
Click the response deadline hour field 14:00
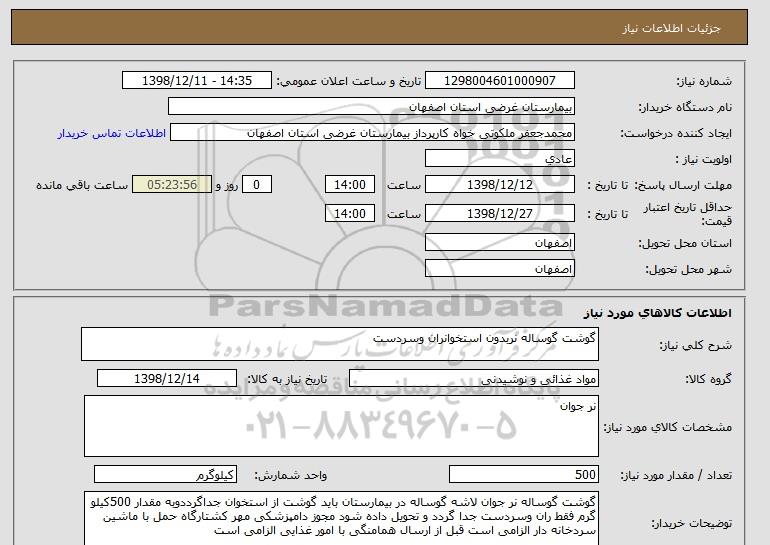350,185
